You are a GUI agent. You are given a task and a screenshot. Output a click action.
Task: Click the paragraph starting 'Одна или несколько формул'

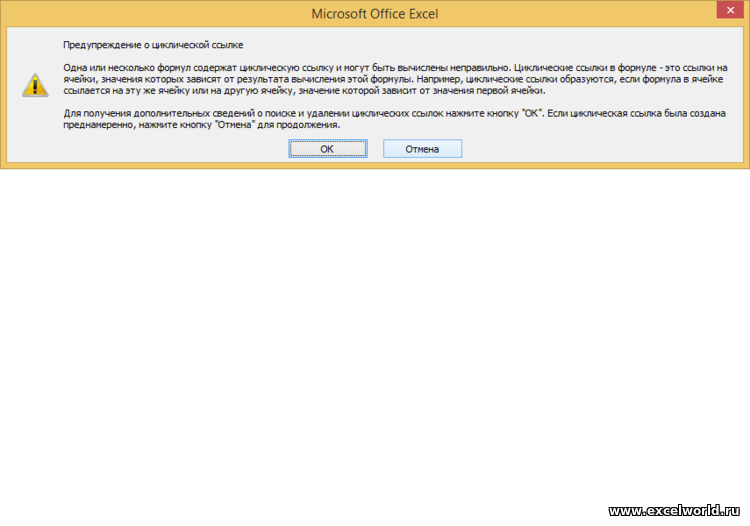[395, 79]
